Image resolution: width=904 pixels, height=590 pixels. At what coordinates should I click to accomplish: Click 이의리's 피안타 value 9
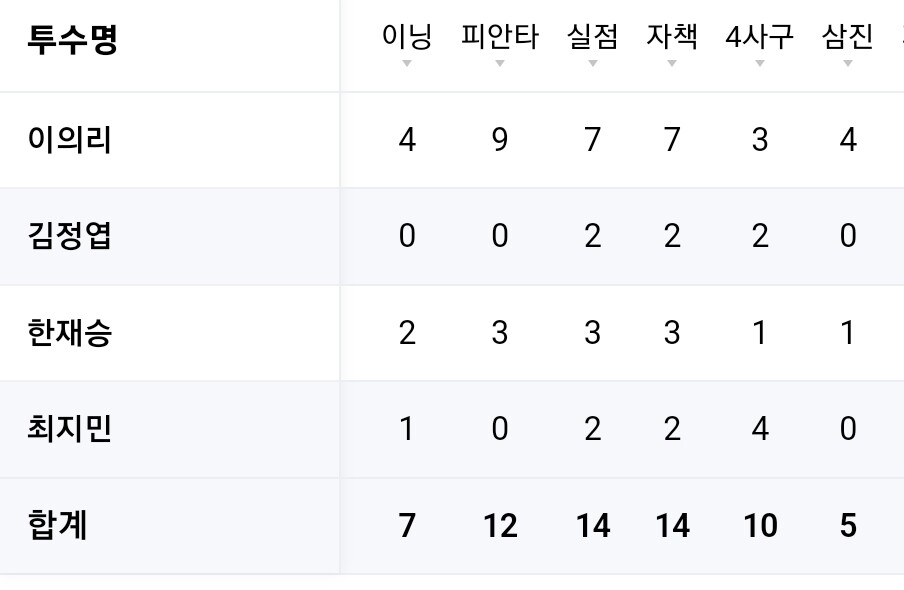[500, 140]
